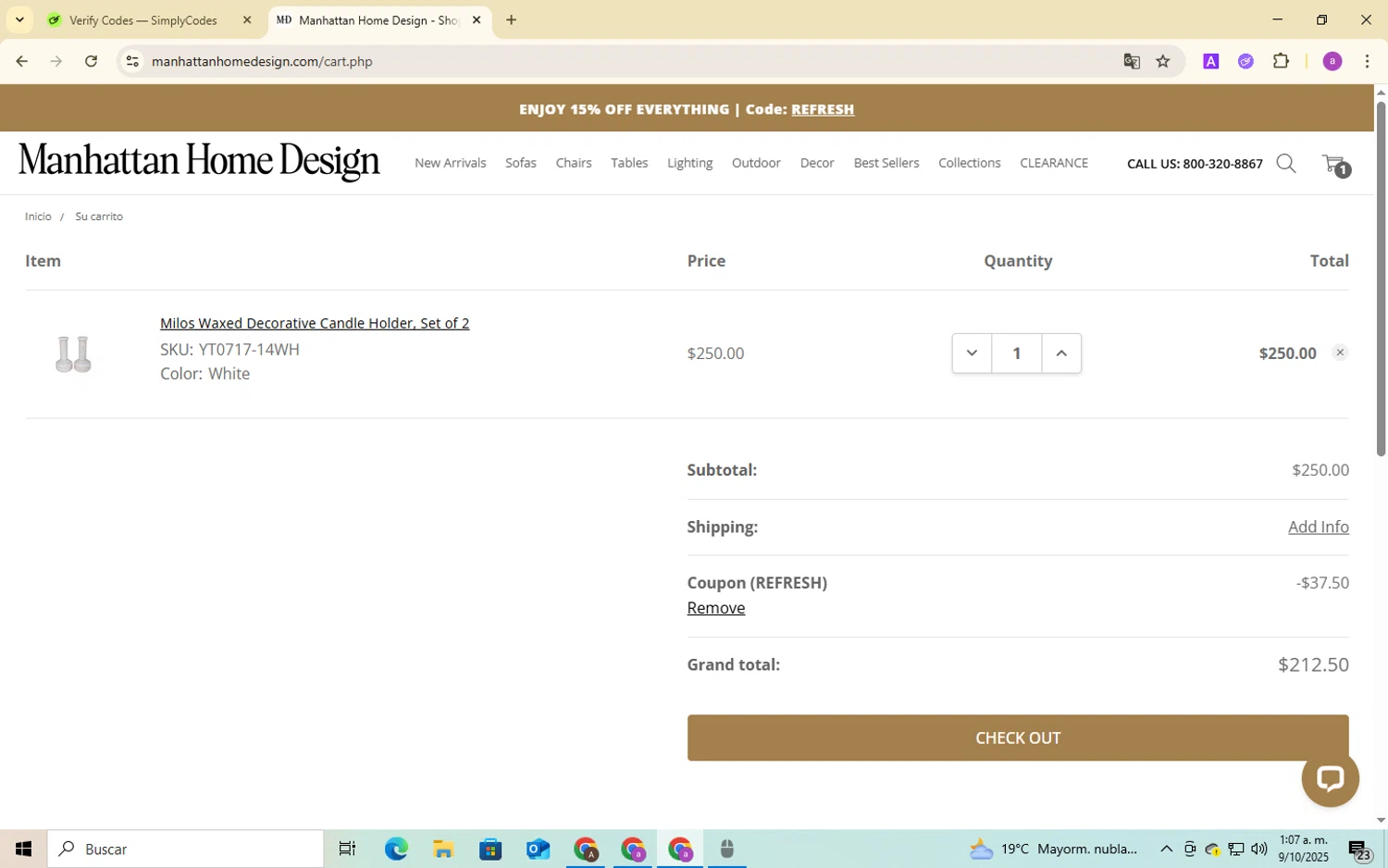
Task: Open the volume speaker tray icon
Action: 1258,849
